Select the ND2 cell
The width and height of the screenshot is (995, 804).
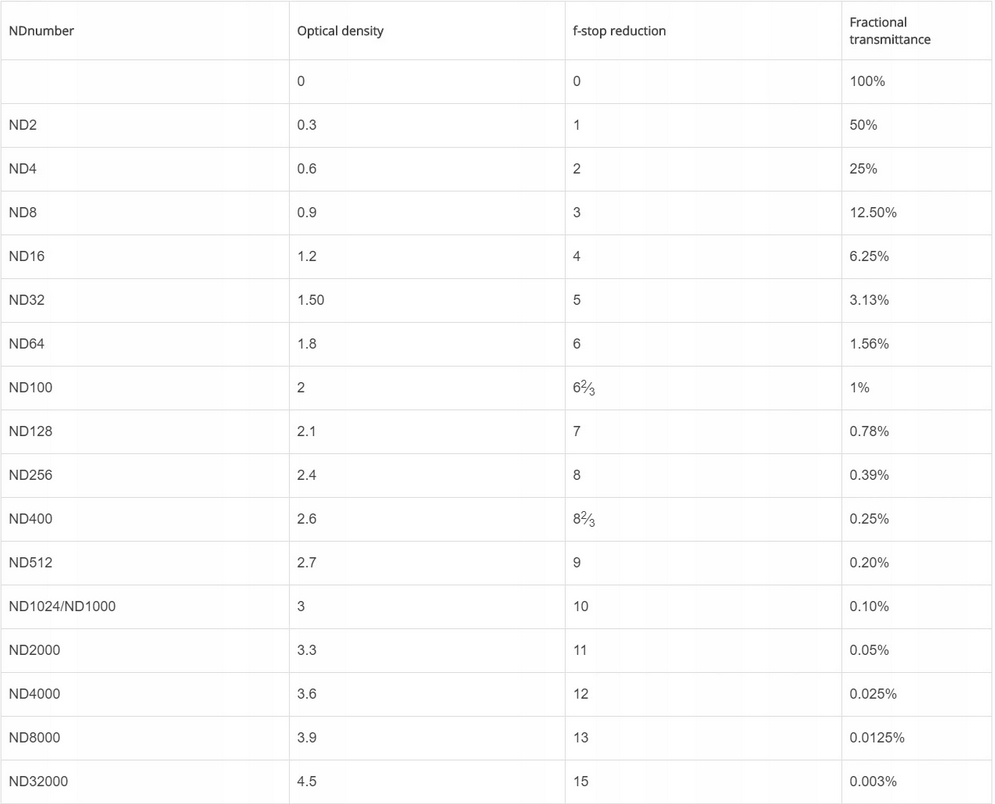(x=23, y=125)
